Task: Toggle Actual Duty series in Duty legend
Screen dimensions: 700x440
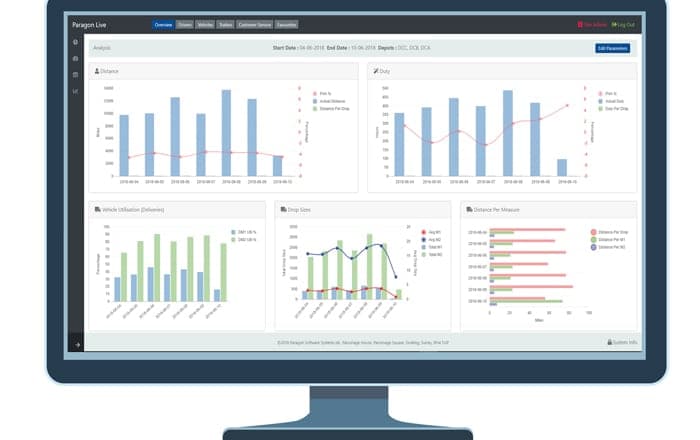Action: click(611, 101)
